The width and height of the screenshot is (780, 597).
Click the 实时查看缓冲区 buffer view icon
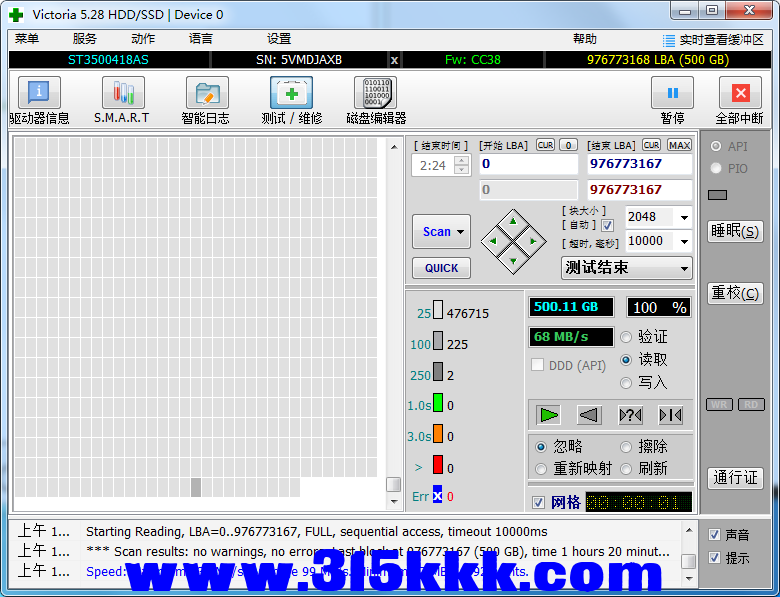(669, 40)
